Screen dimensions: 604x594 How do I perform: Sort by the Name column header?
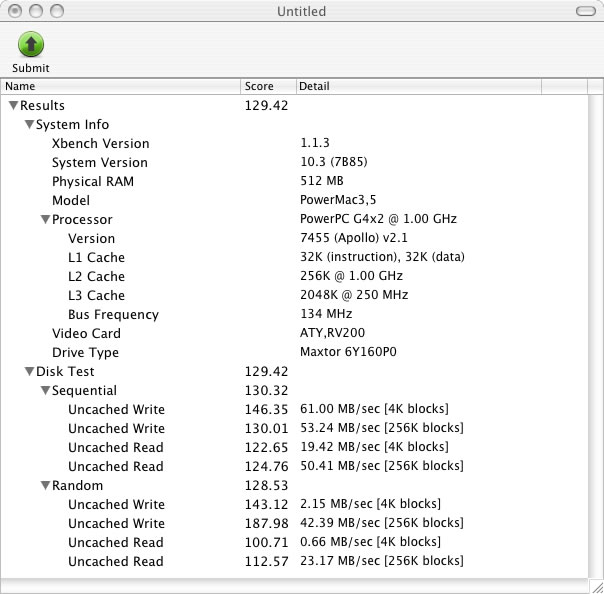click(x=121, y=86)
